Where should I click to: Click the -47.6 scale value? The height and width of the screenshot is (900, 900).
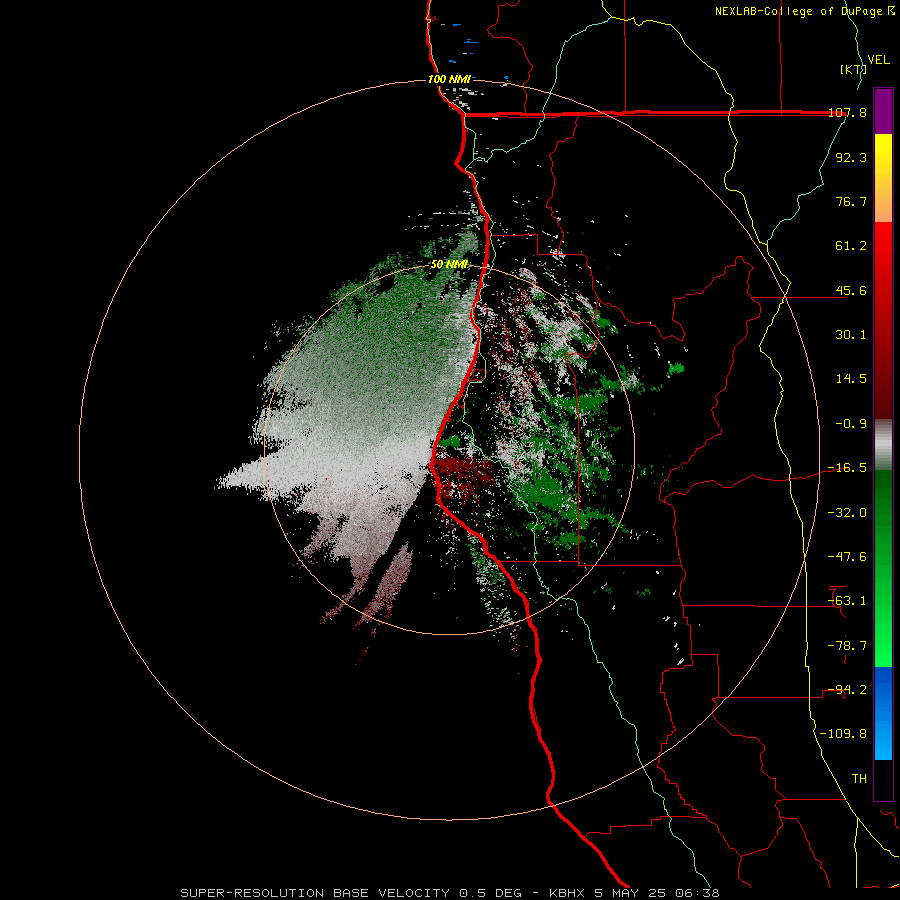[x=847, y=557]
